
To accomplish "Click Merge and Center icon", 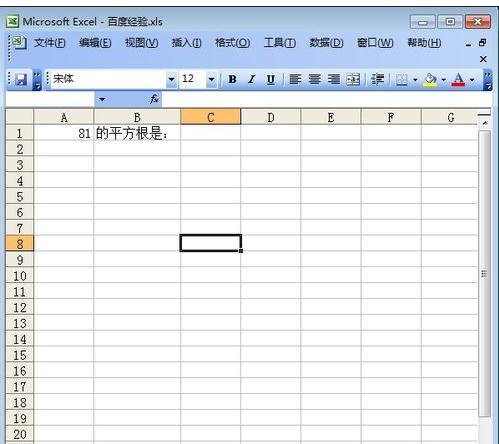I will click(x=353, y=79).
